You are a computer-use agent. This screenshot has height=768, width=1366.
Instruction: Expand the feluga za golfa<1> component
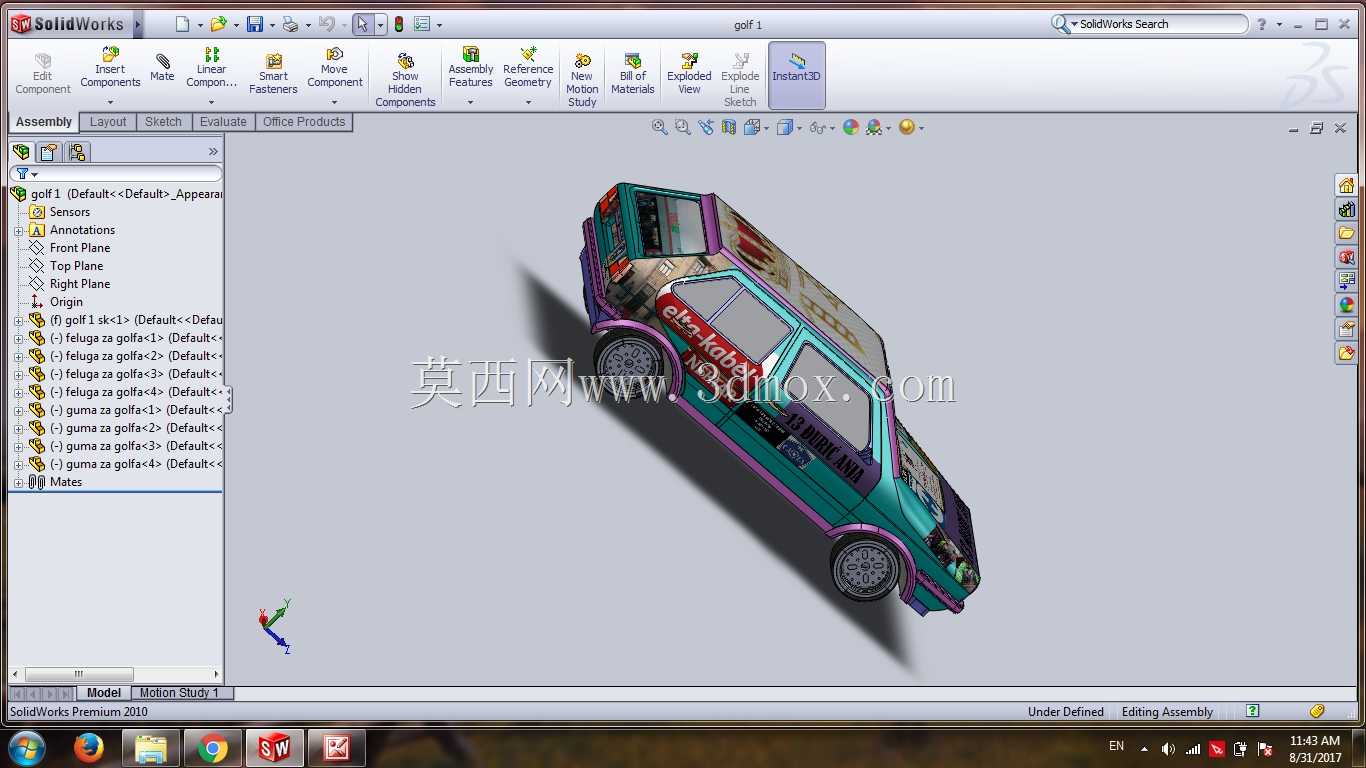point(18,338)
